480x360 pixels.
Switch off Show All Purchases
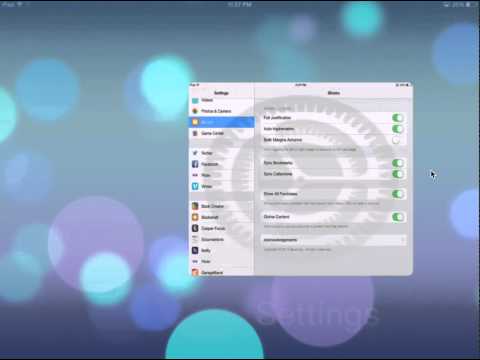click(397, 194)
